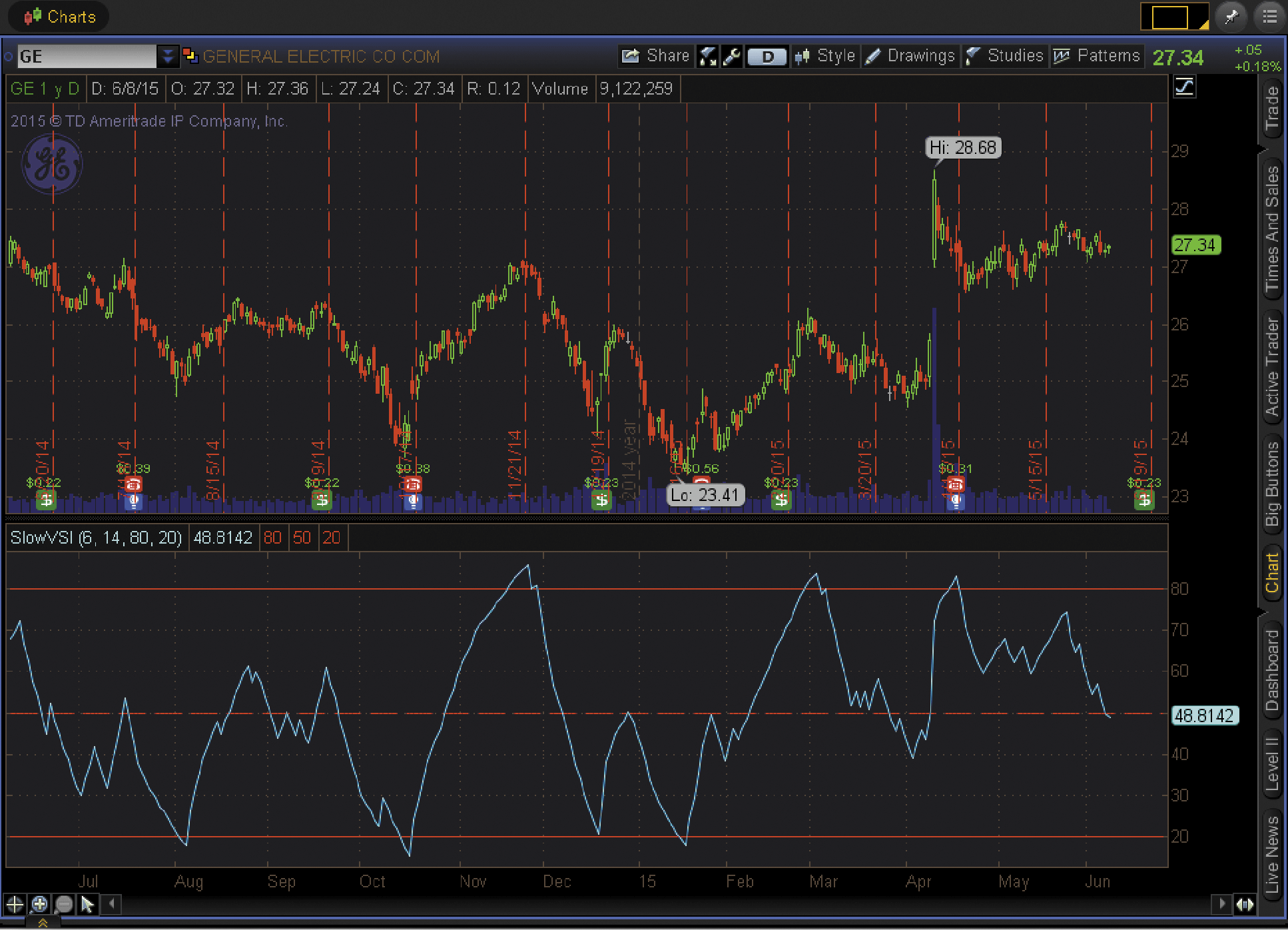Viewport: 1288px width, 930px height.
Task: Click the L: 27.24 low cell
Action: (350, 89)
